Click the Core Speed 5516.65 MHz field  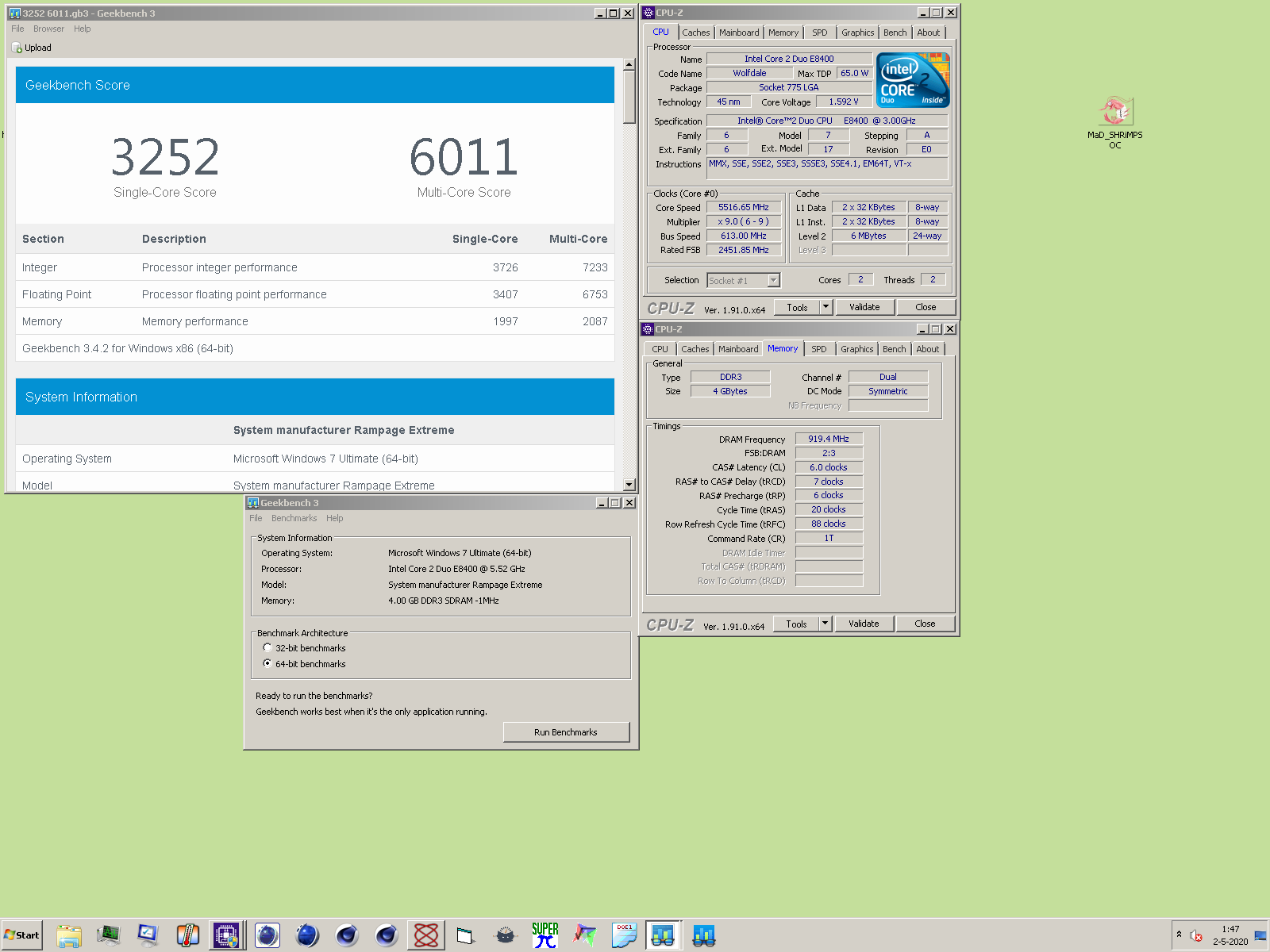[744, 208]
